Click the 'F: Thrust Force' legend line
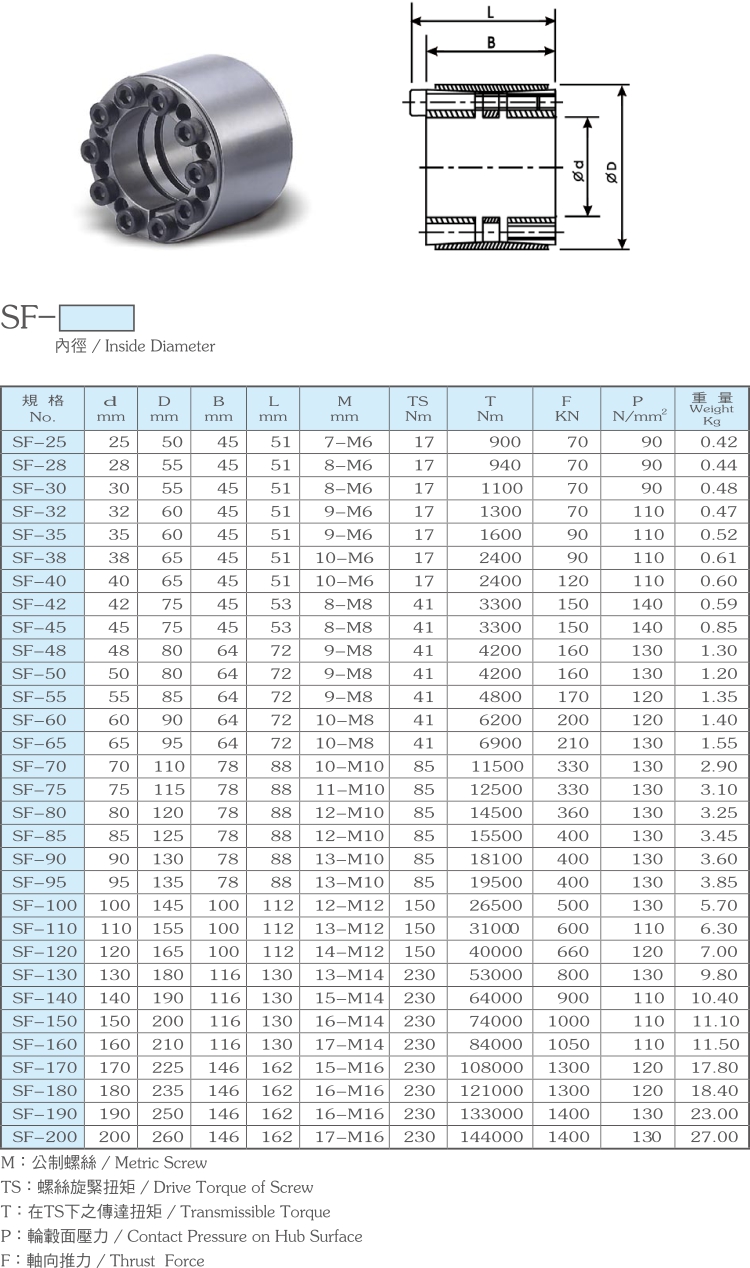Viewport: 750px width, 1268px height. pos(103,1260)
